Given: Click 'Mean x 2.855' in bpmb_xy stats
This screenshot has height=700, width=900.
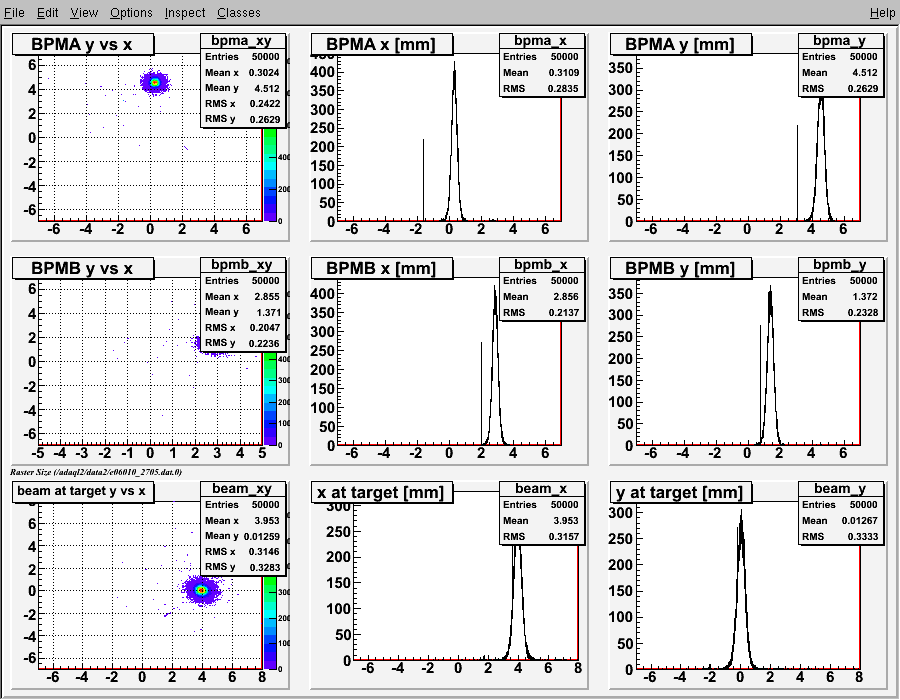Looking at the screenshot, I should (242, 297).
